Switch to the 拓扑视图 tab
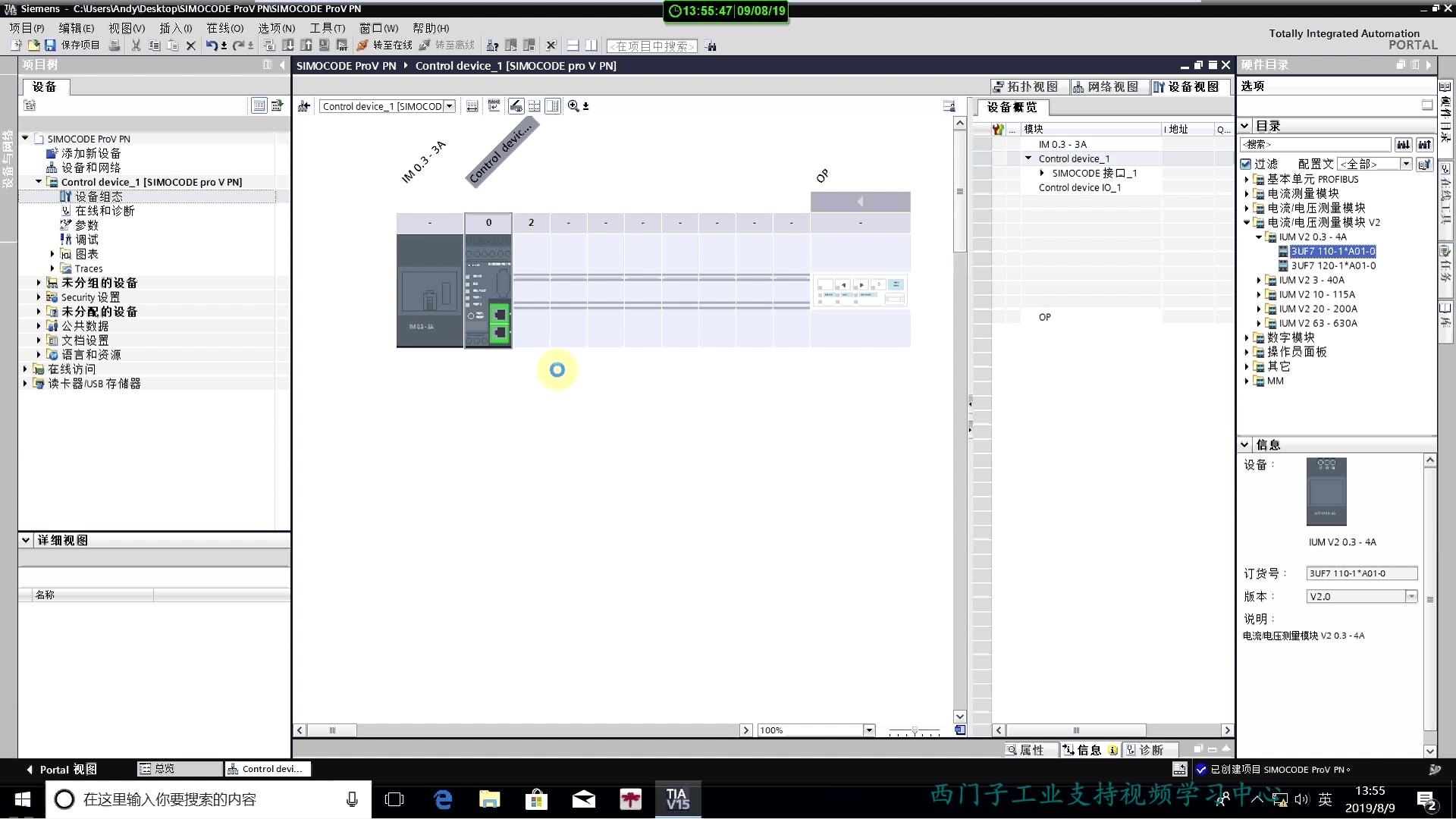The image size is (1456, 819). pyautogui.click(x=1030, y=87)
